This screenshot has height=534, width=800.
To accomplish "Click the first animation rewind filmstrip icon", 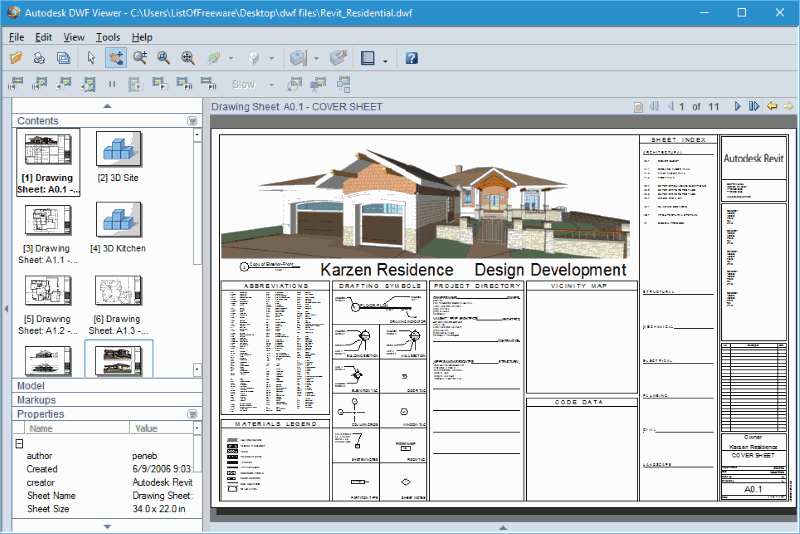I will click(x=16, y=84).
